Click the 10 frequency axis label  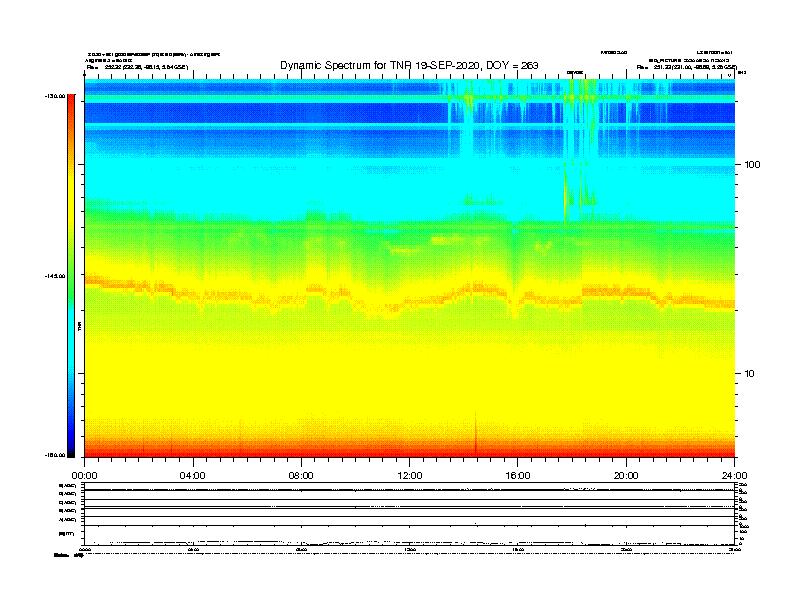click(750, 374)
